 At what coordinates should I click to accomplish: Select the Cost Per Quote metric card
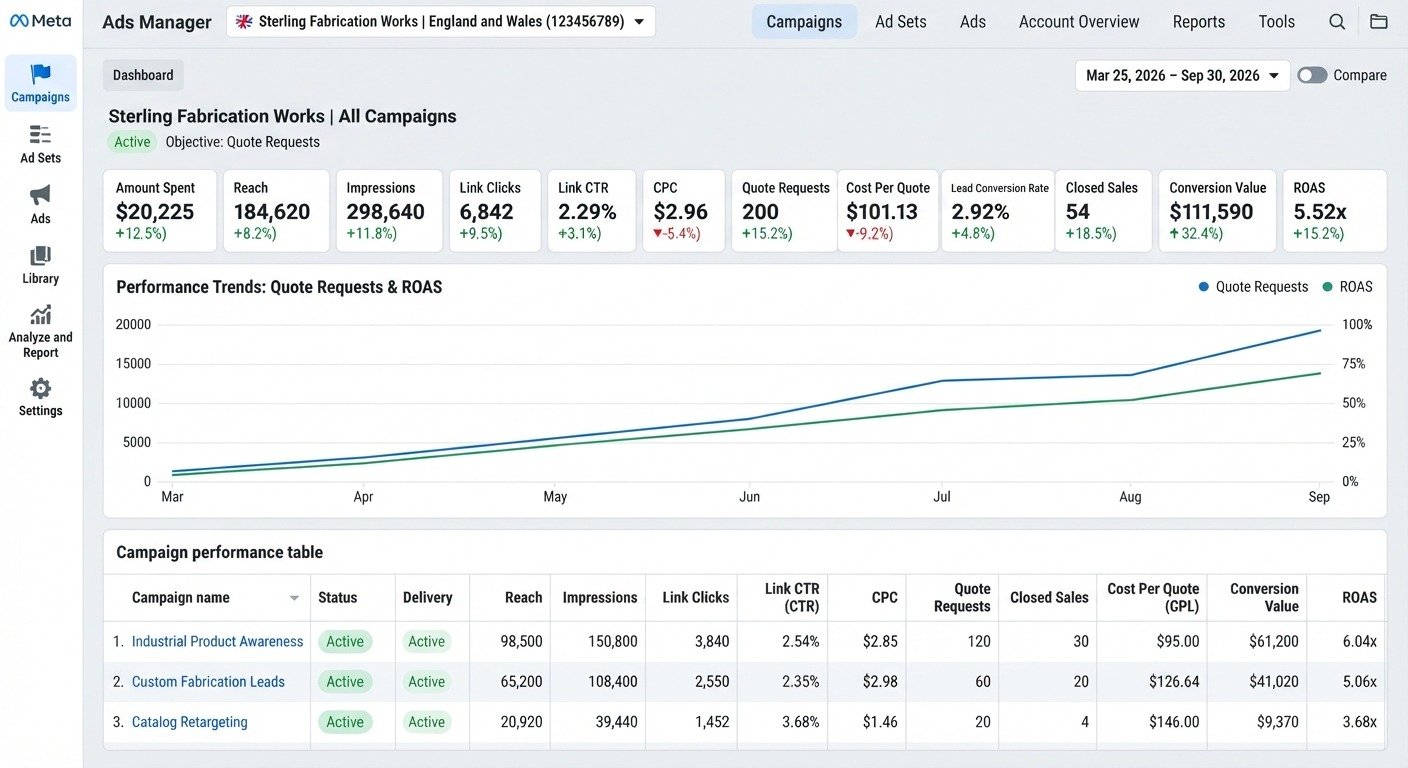click(x=887, y=211)
